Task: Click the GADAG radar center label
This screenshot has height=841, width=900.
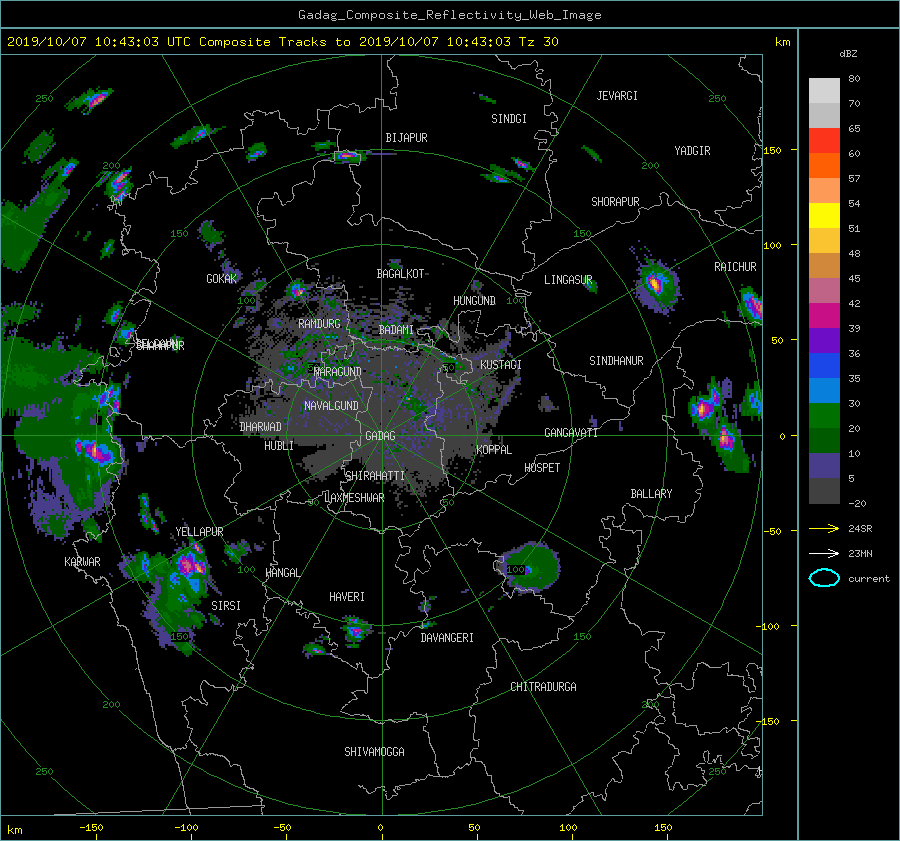Action: click(x=381, y=436)
